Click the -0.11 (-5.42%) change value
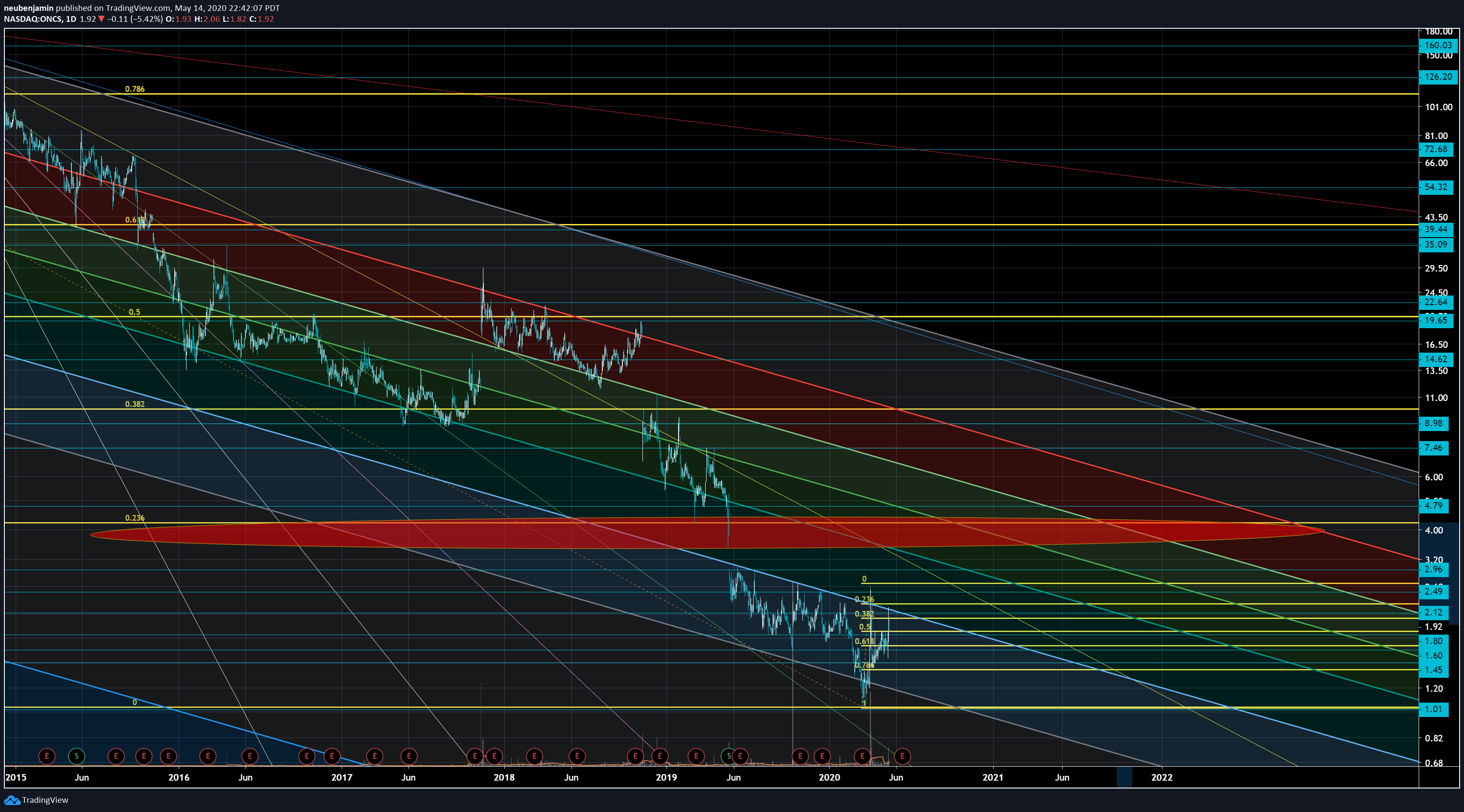The height and width of the screenshot is (812, 1464). point(135,19)
